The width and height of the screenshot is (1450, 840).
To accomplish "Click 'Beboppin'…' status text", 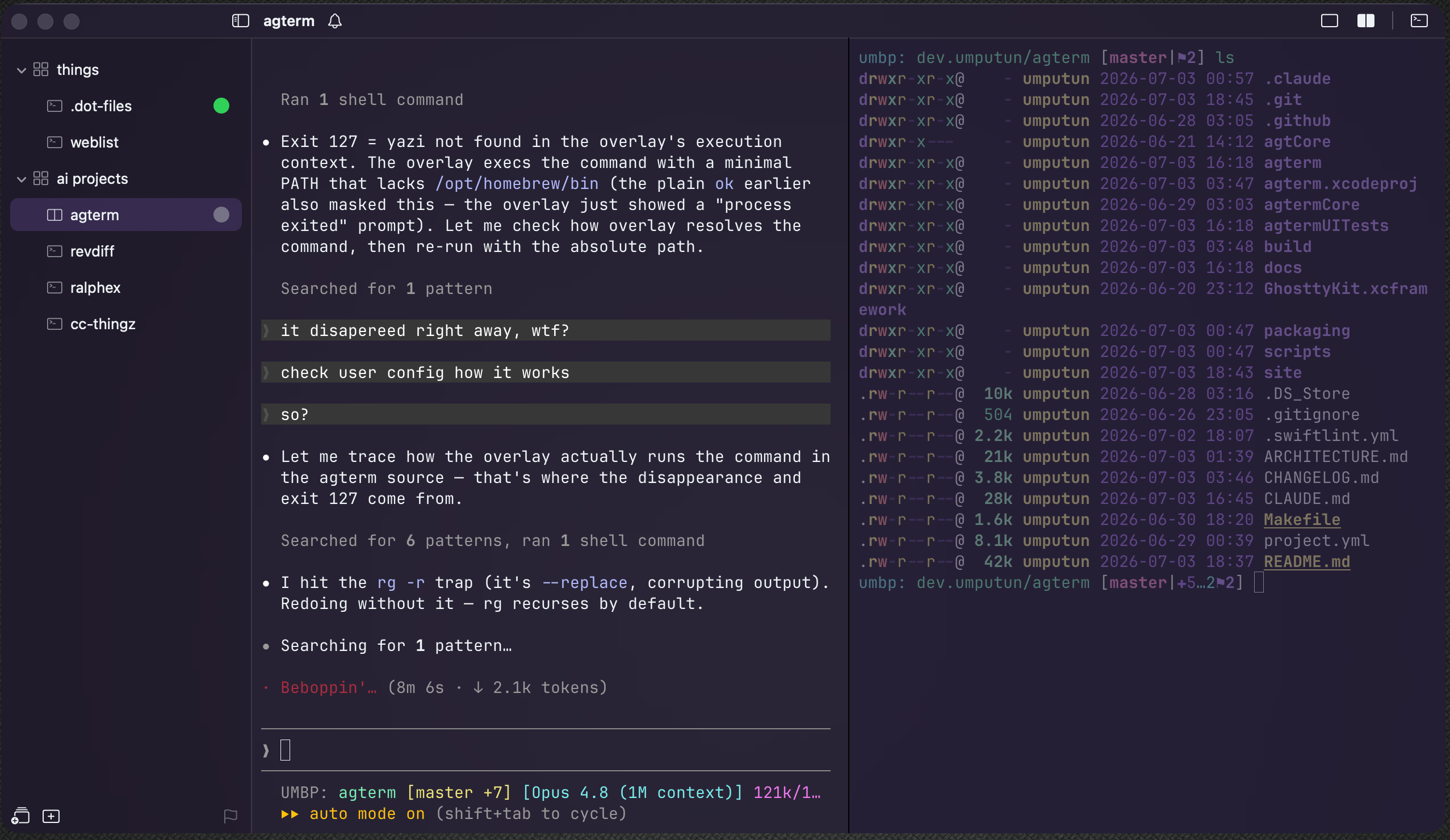I will (x=329, y=687).
